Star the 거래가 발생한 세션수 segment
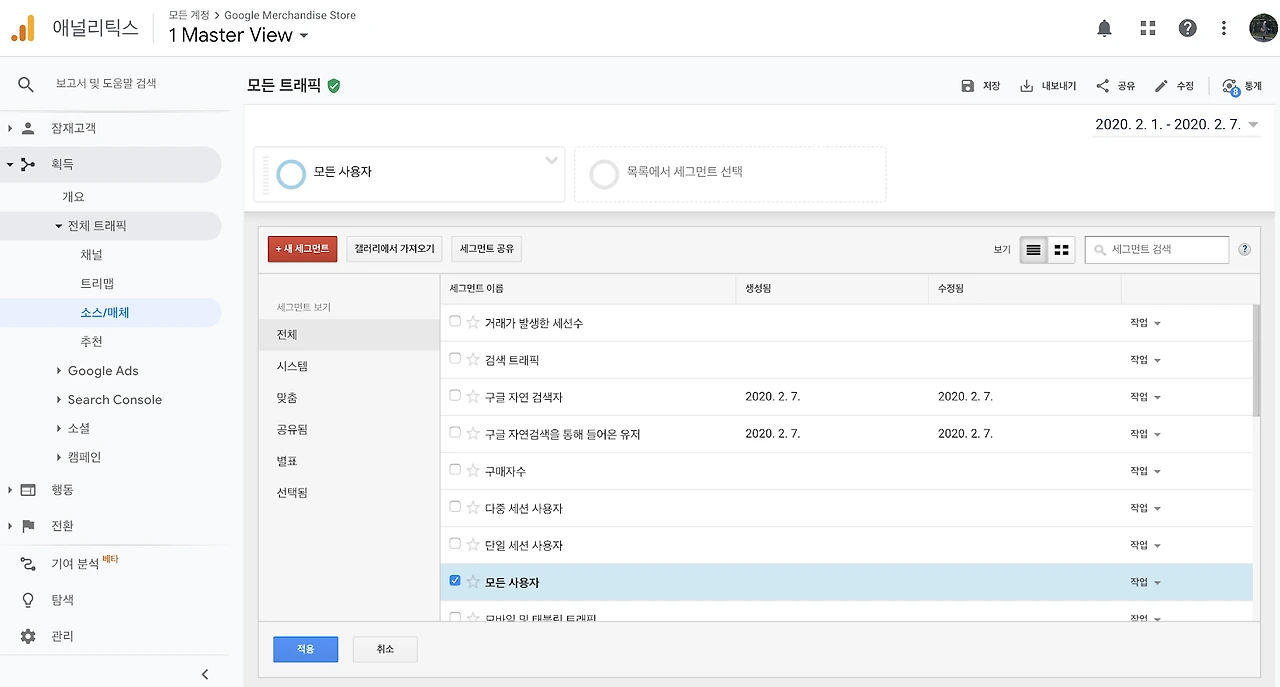The width and height of the screenshot is (1280, 687). click(x=473, y=323)
